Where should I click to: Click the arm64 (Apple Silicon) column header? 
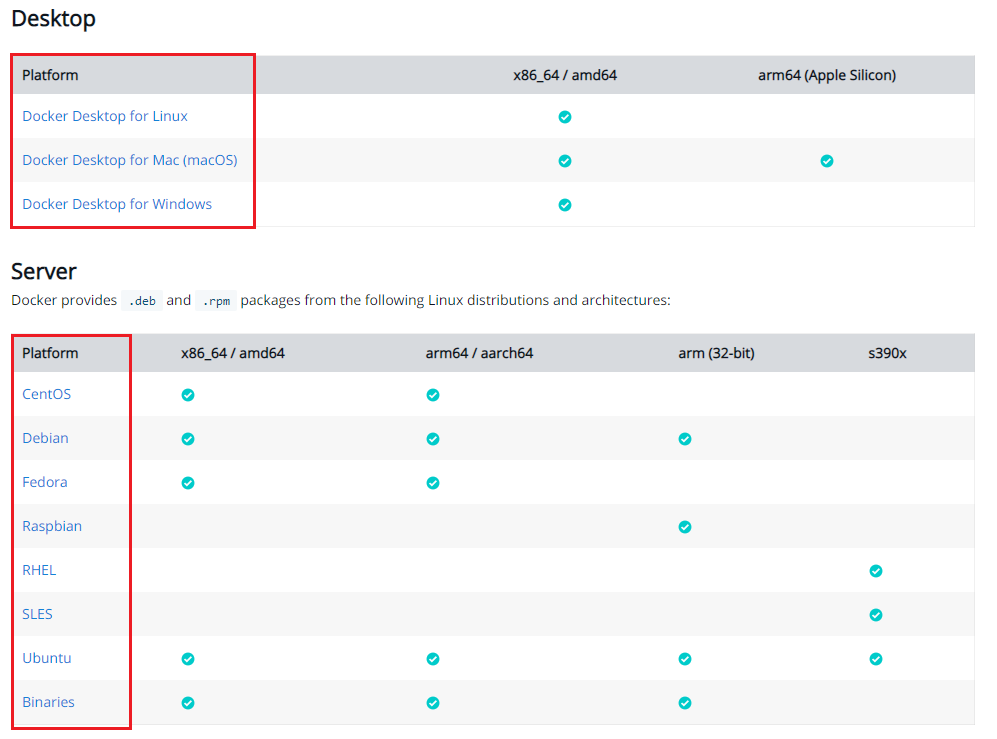(827, 75)
